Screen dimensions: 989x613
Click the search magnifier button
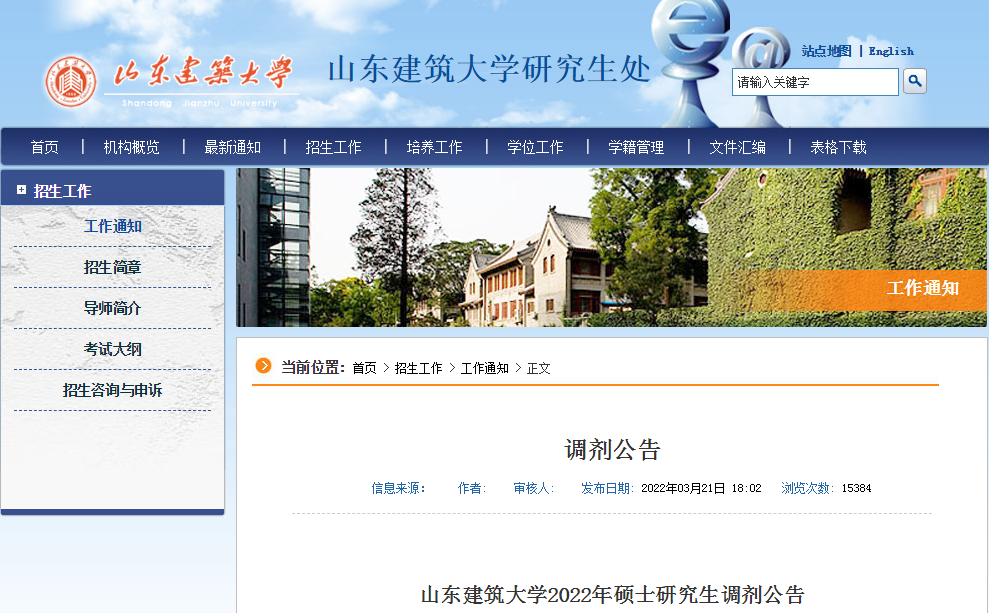(915, 81)
